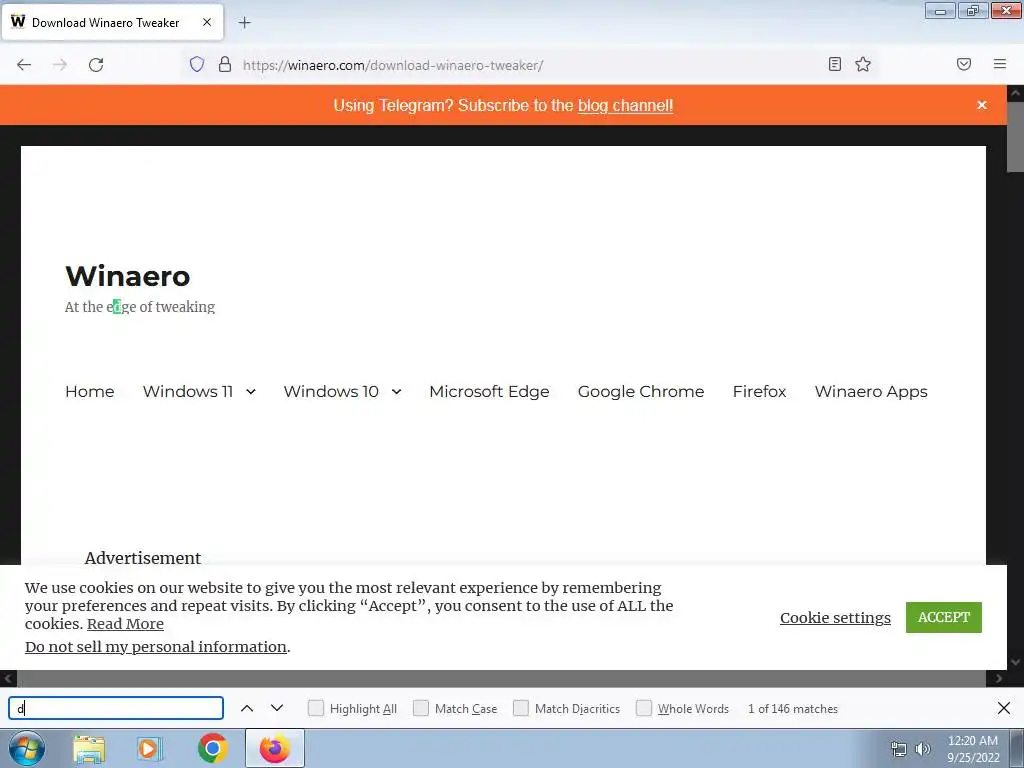This screenshot has width=1024, height=768.
Task: Click the Winaero site title
Action: coord(127,276)
